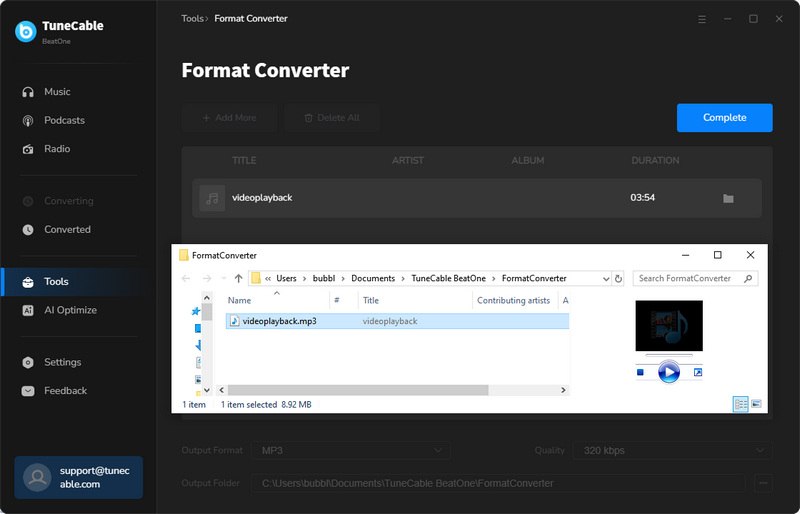Open the Quality 320 kbps dropdown
800x514 pixels.
(672, 451)
